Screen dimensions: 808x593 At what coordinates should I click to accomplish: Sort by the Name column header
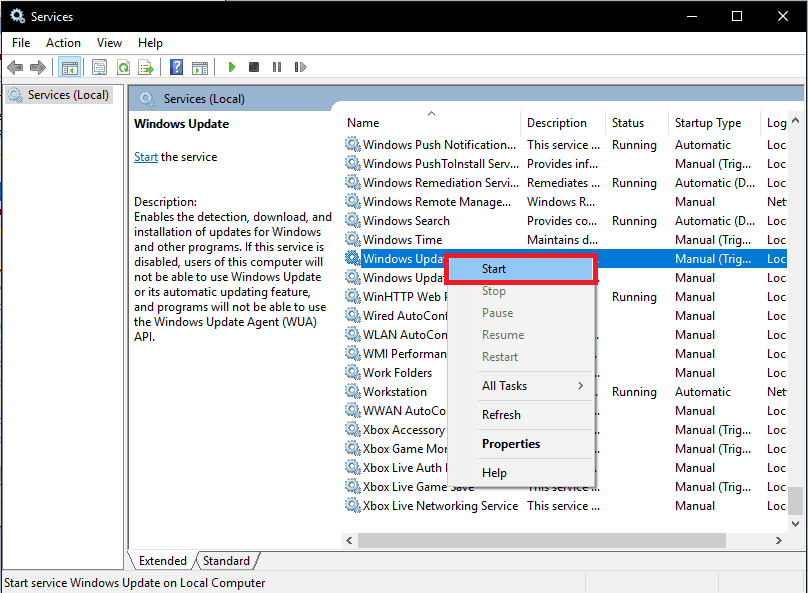point(431,123)
